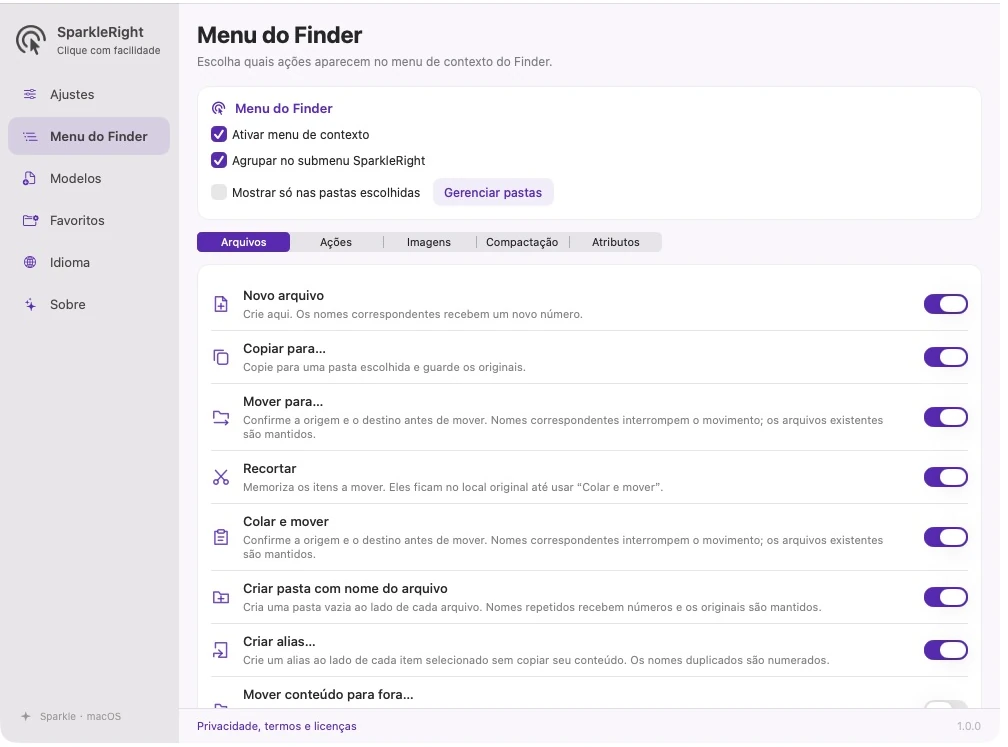Click the Novo arquivo file-plus icon
Image resolution: width=1008 pixels, height=747 pixels.
pyautogui.click(x=220, y=304)
